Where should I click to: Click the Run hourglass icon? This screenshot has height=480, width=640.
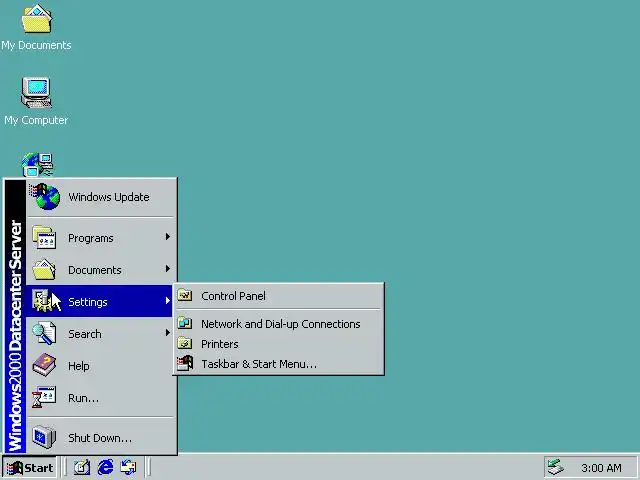[44, 397]
